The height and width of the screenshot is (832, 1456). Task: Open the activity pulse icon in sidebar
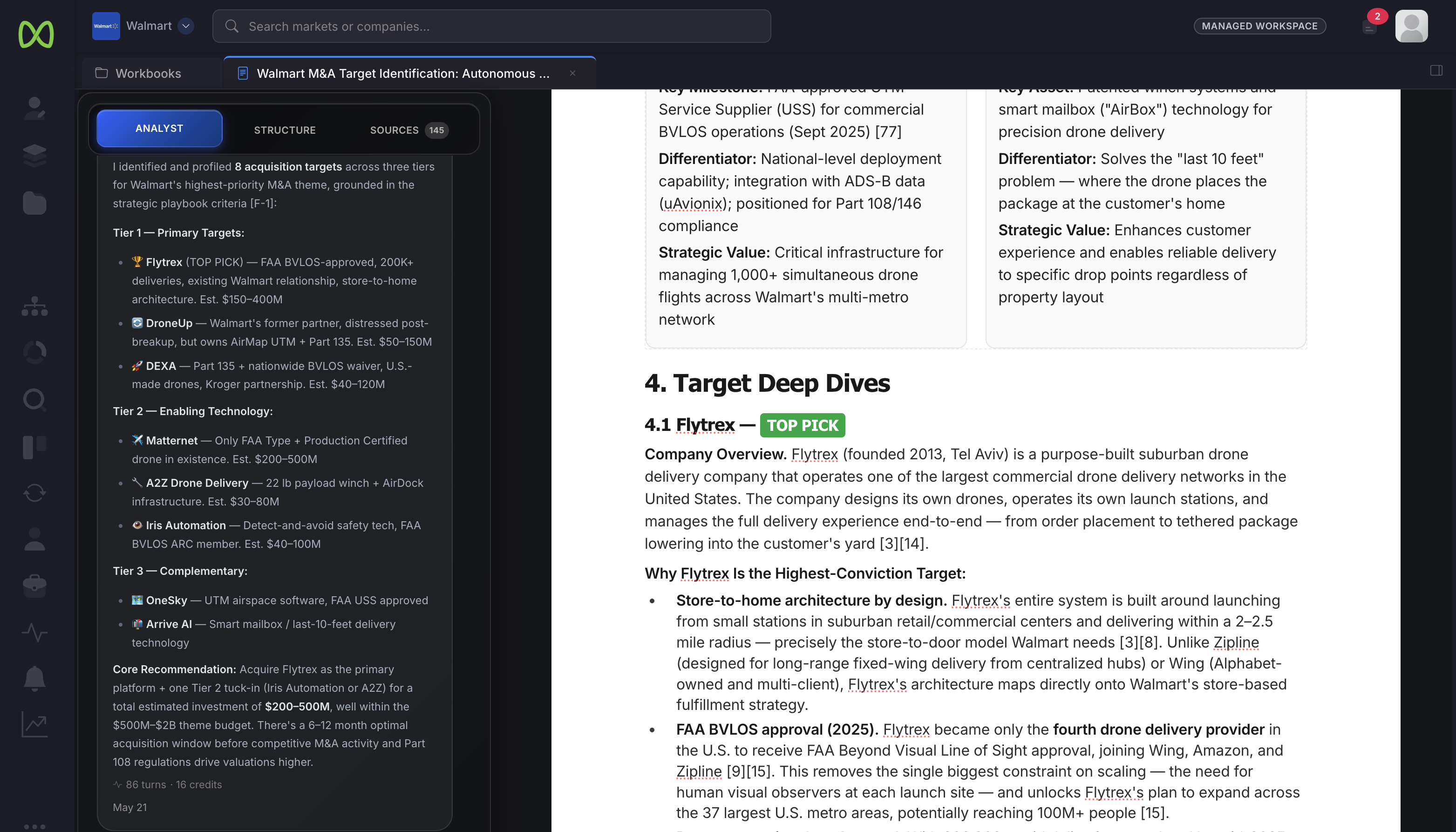35,632
